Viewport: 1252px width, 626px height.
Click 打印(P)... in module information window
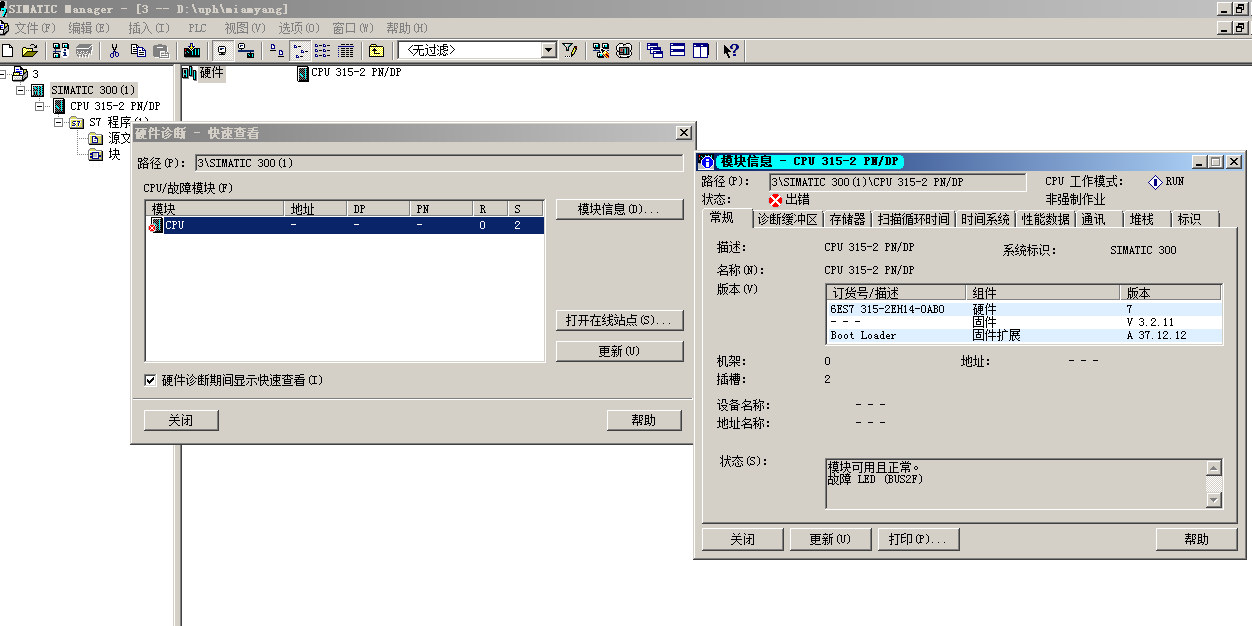[x=919, y=539]
